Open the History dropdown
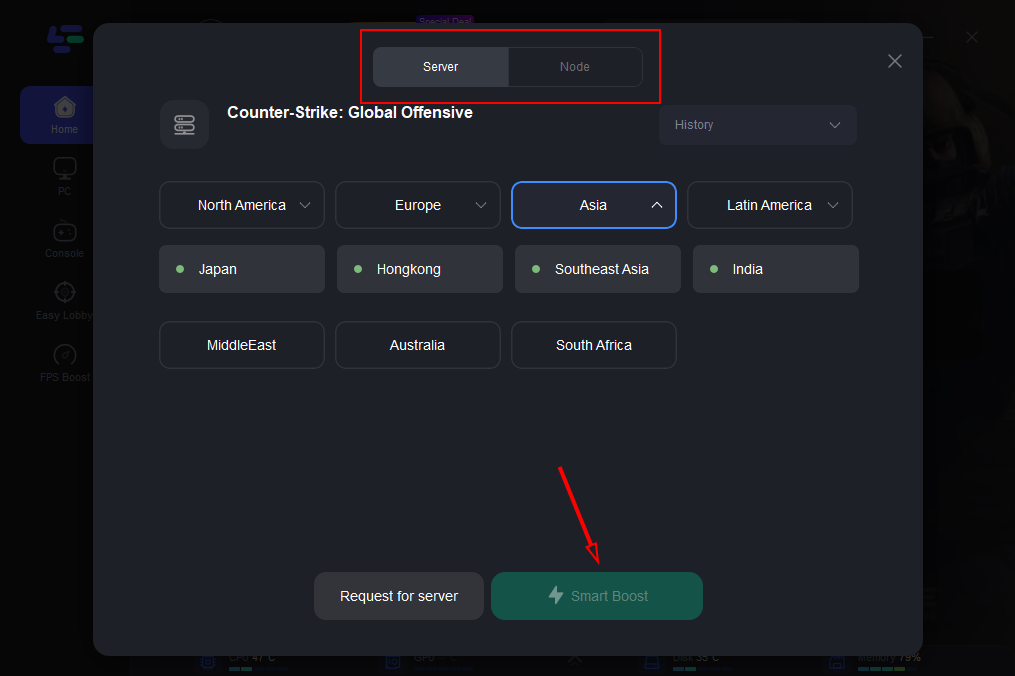The height and width of the screenshot is (676, 1015). pos(757,125)
